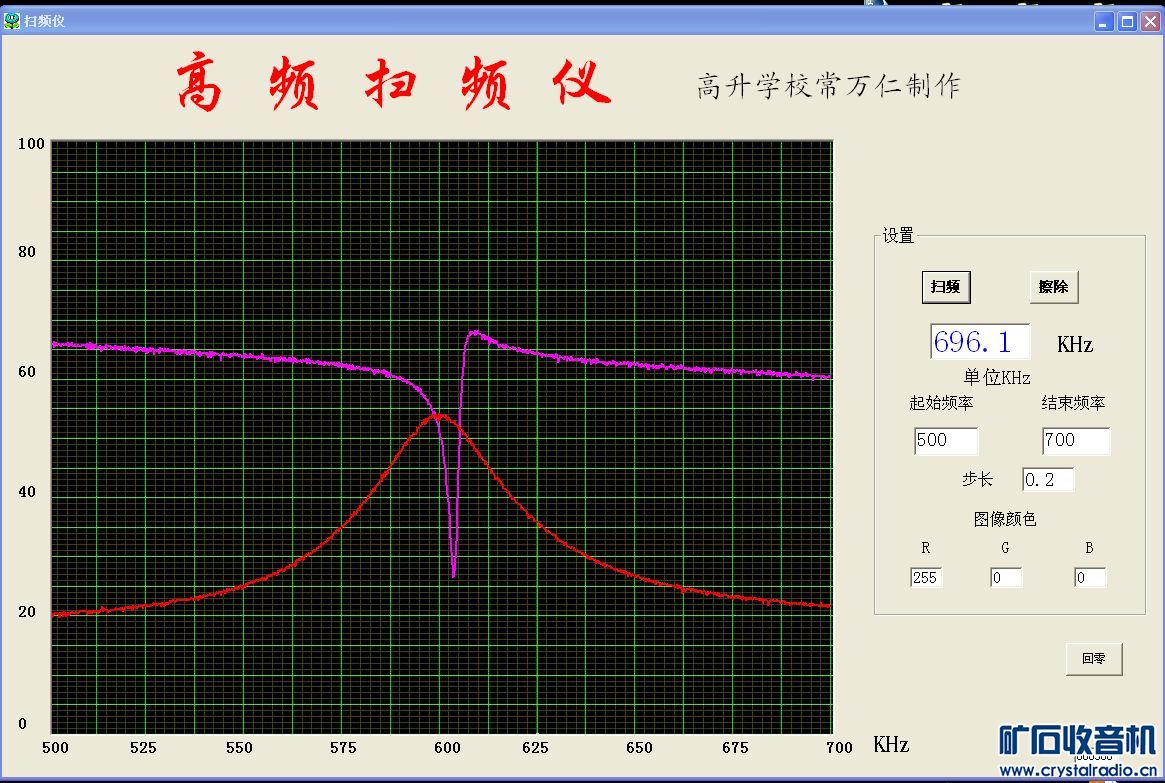Click the 40 y-axis tick label
Image resolution: width=1165 pixels, height=783 pixels.
pyautogui.click(x=27, y=492)
